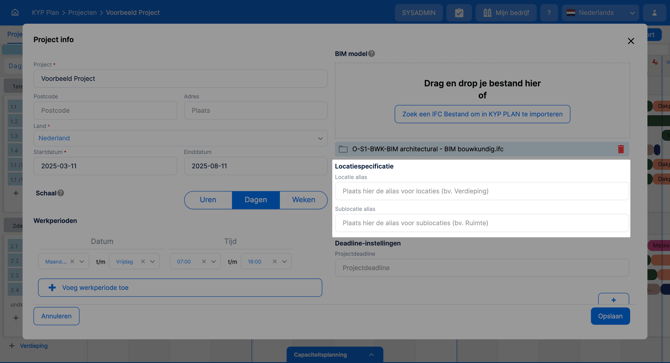670x363 pixels.
Task: Clear the Vrijdag end day value
Action: click(x=143, y=261)
